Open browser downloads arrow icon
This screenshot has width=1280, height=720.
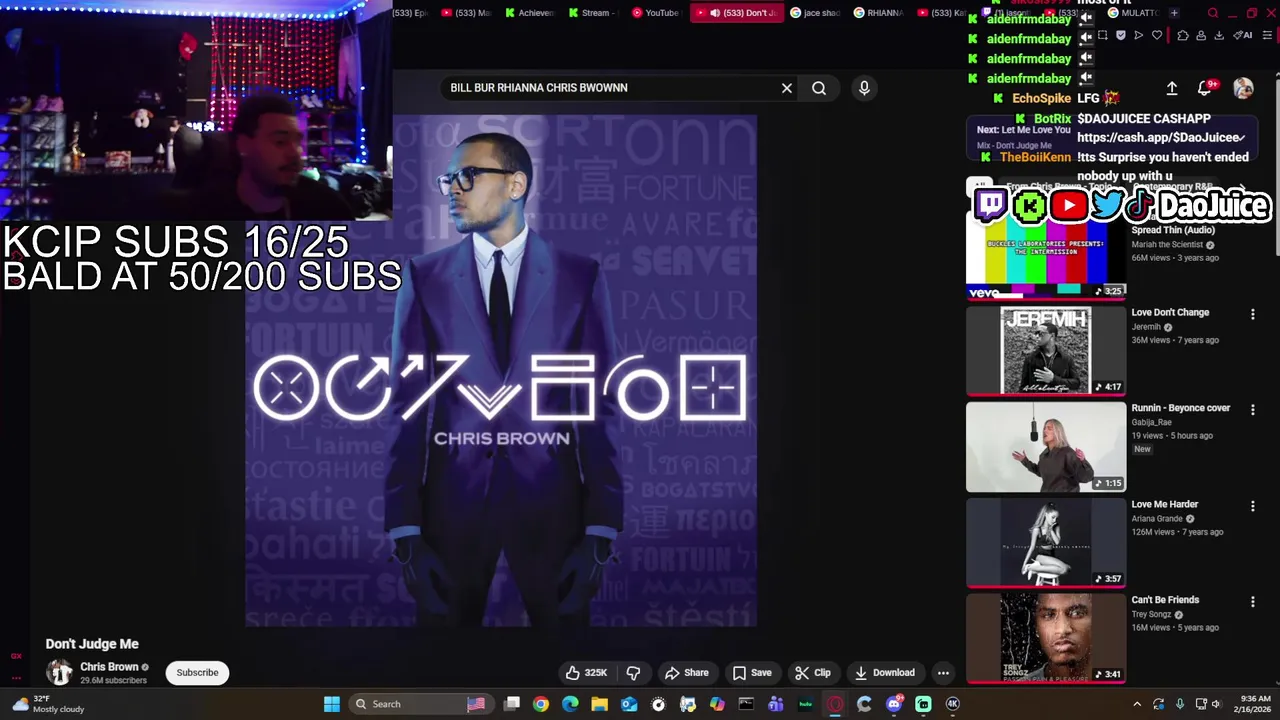(x=1219, y=35)
